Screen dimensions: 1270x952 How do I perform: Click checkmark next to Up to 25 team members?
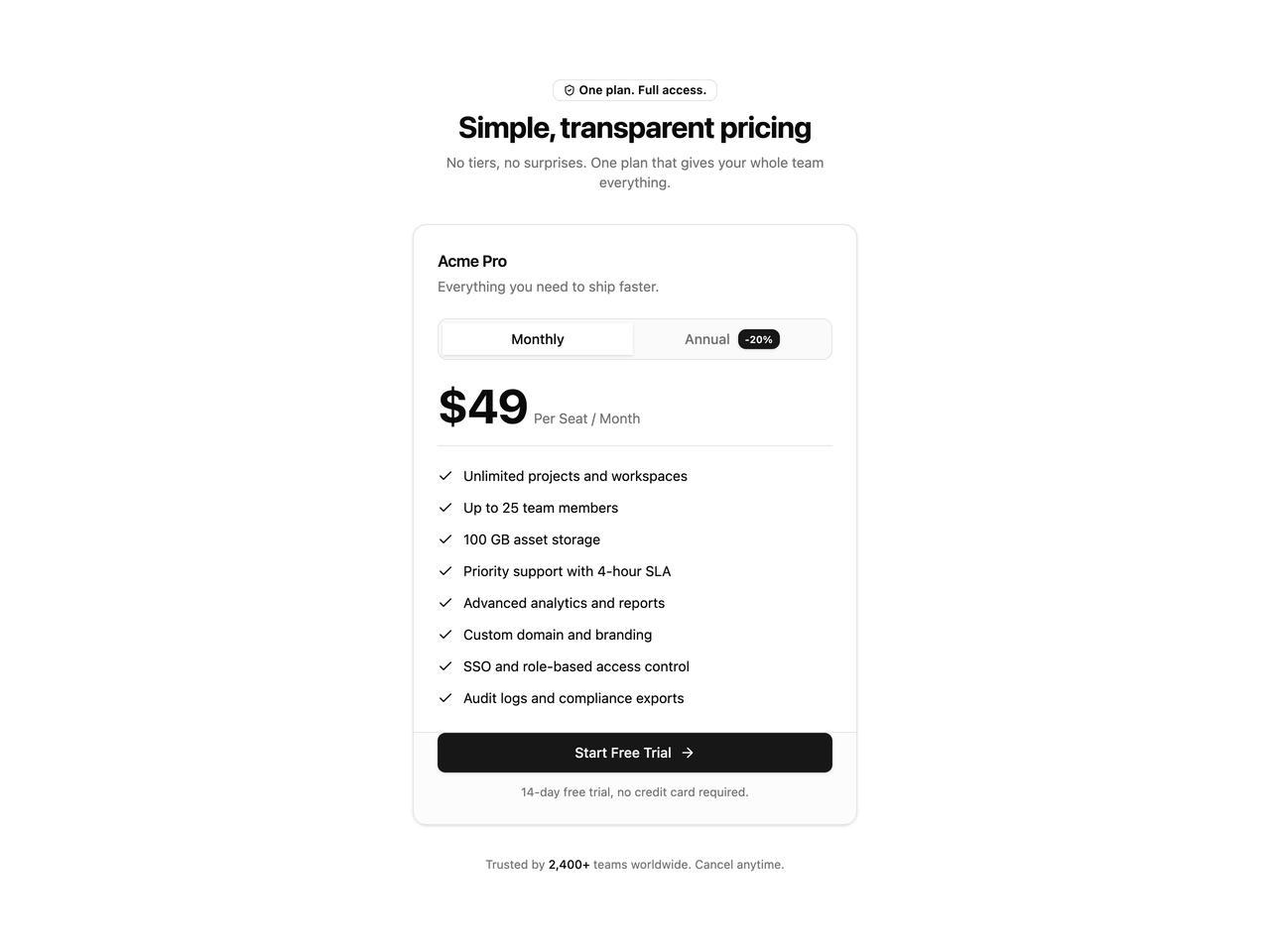(x=445, y=508)
